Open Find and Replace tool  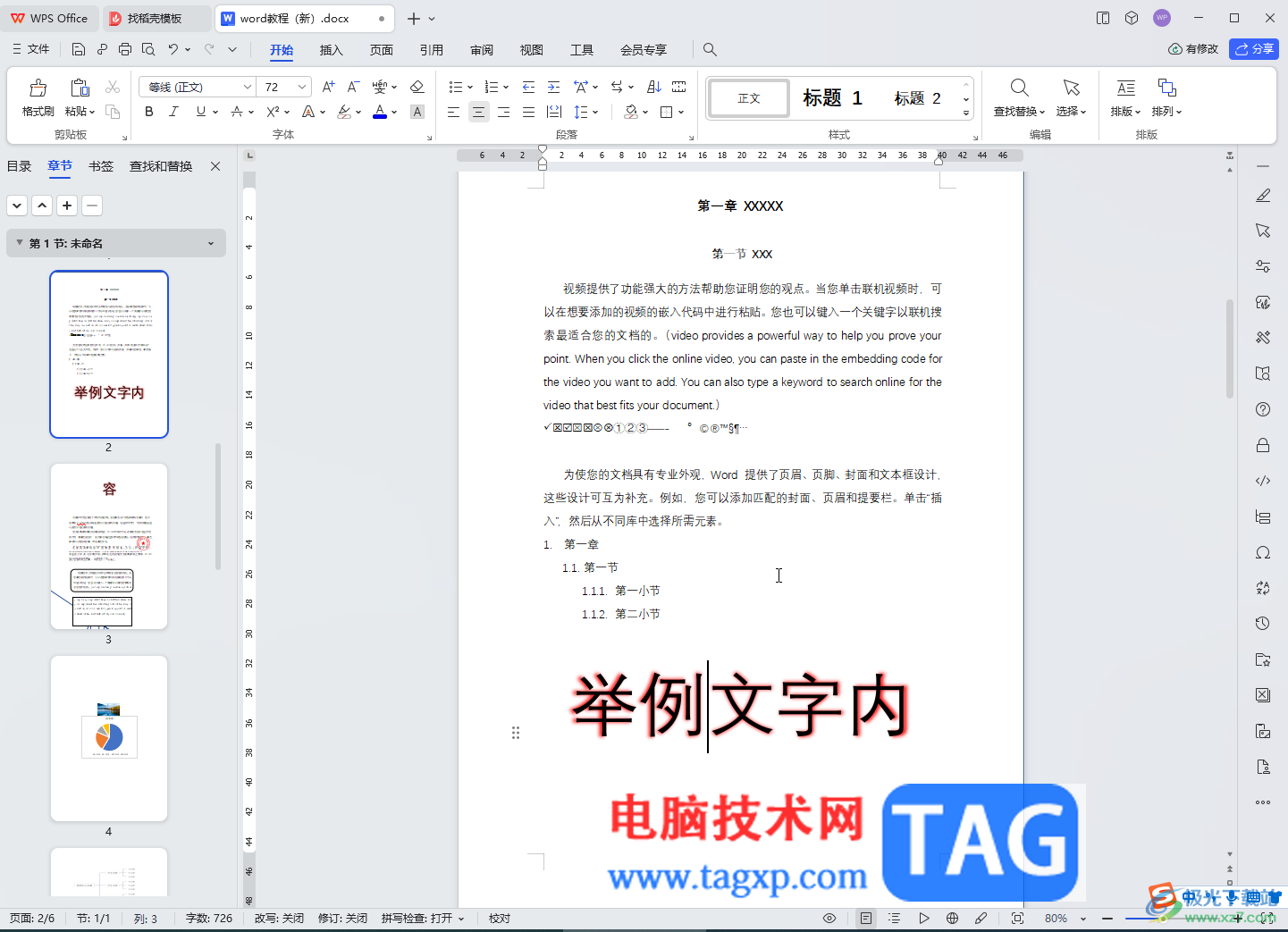[x=1019, y=97]
